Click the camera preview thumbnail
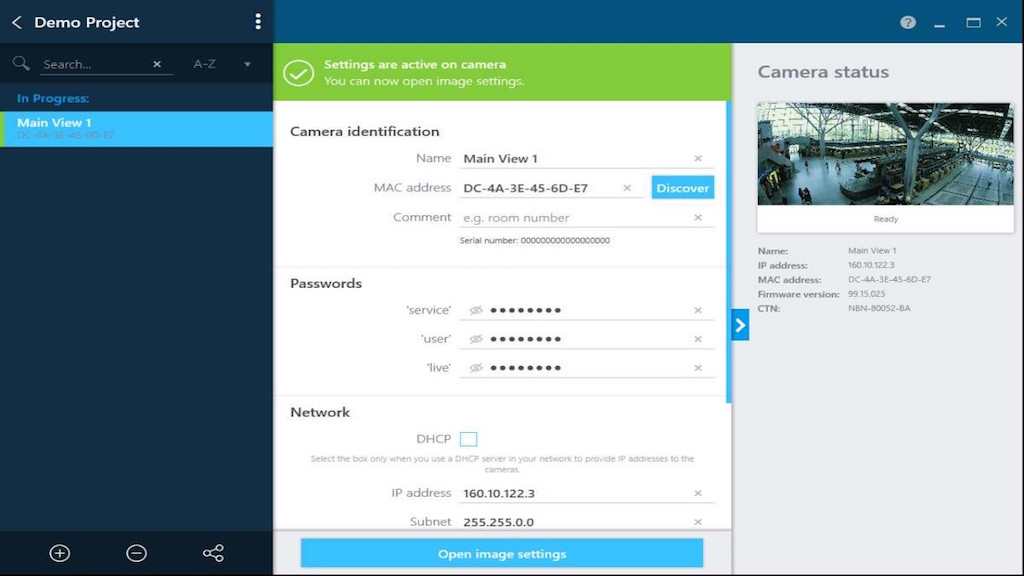1024x576 pixels. (885, 153)
